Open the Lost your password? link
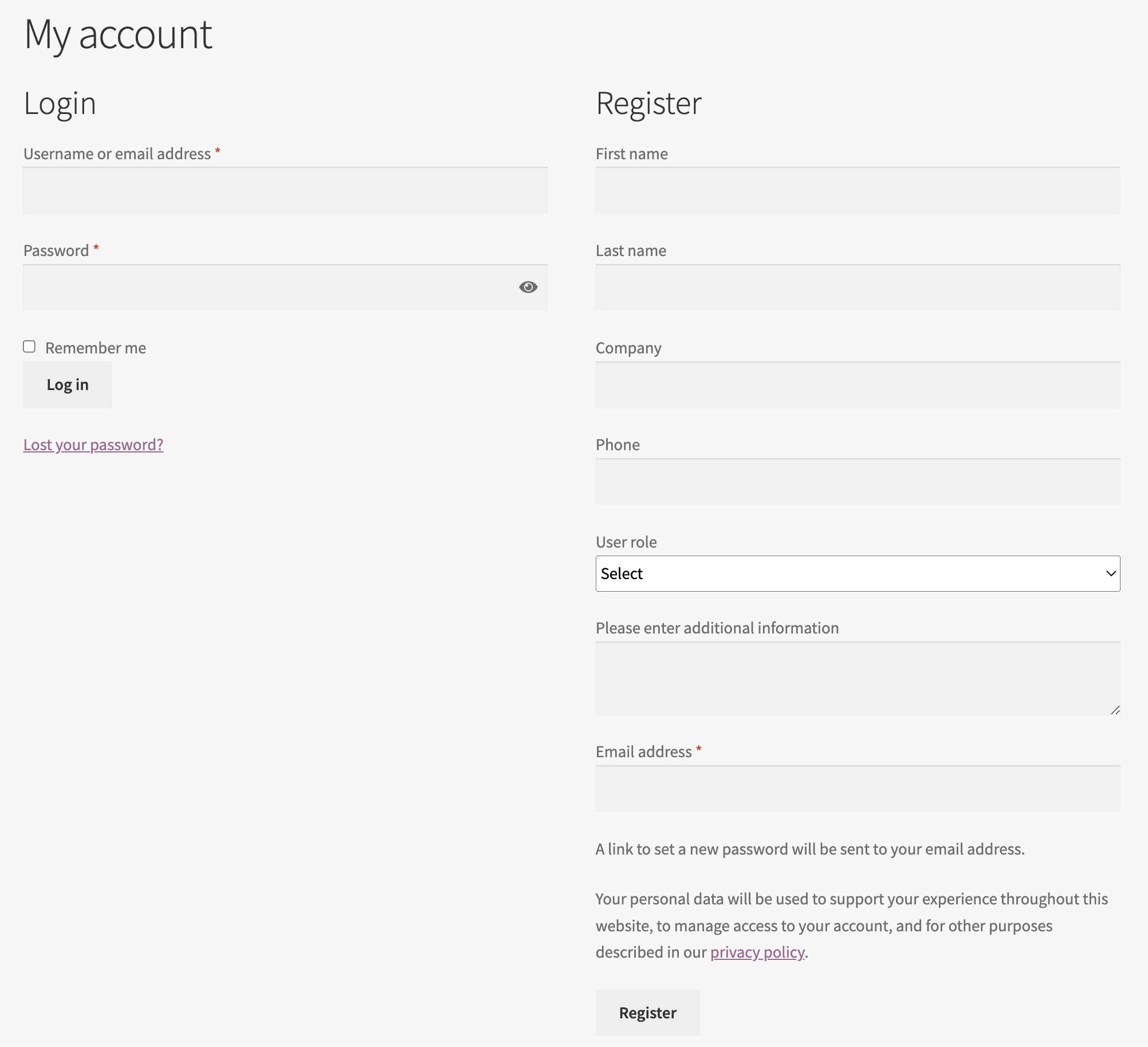Image resolution: width=1148 pixels, height=1047 pixels. pyautogui.click(x=93, y=444)
